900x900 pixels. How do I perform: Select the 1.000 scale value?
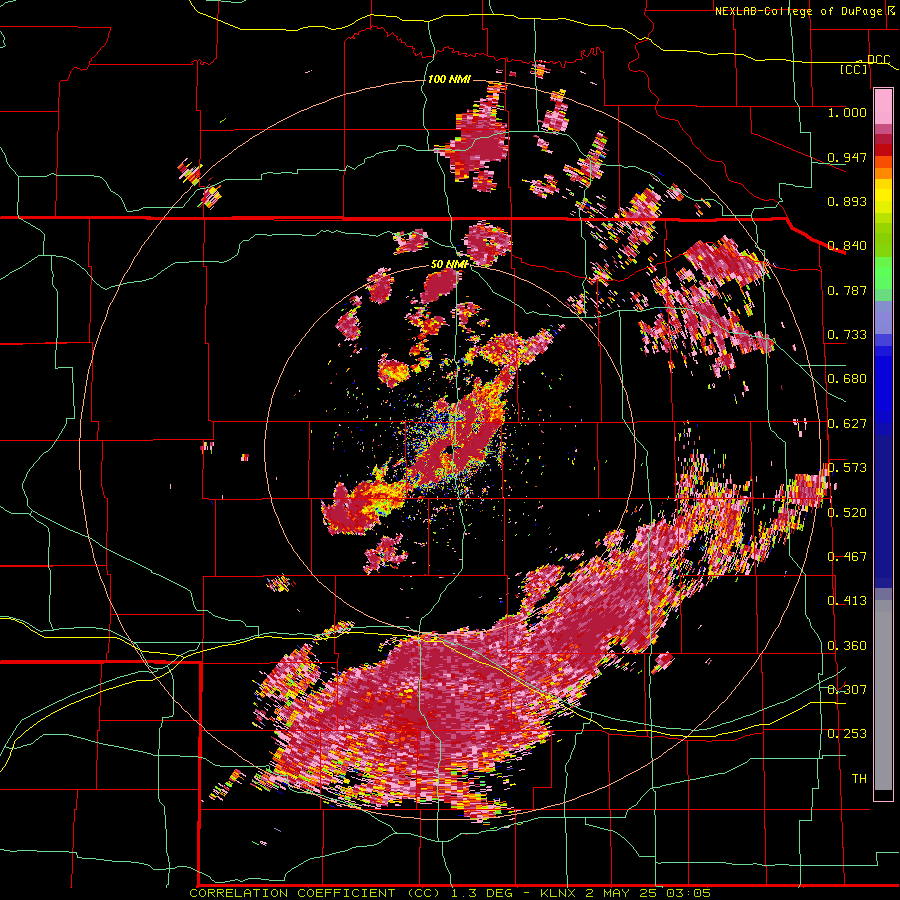tap(847, 112)
